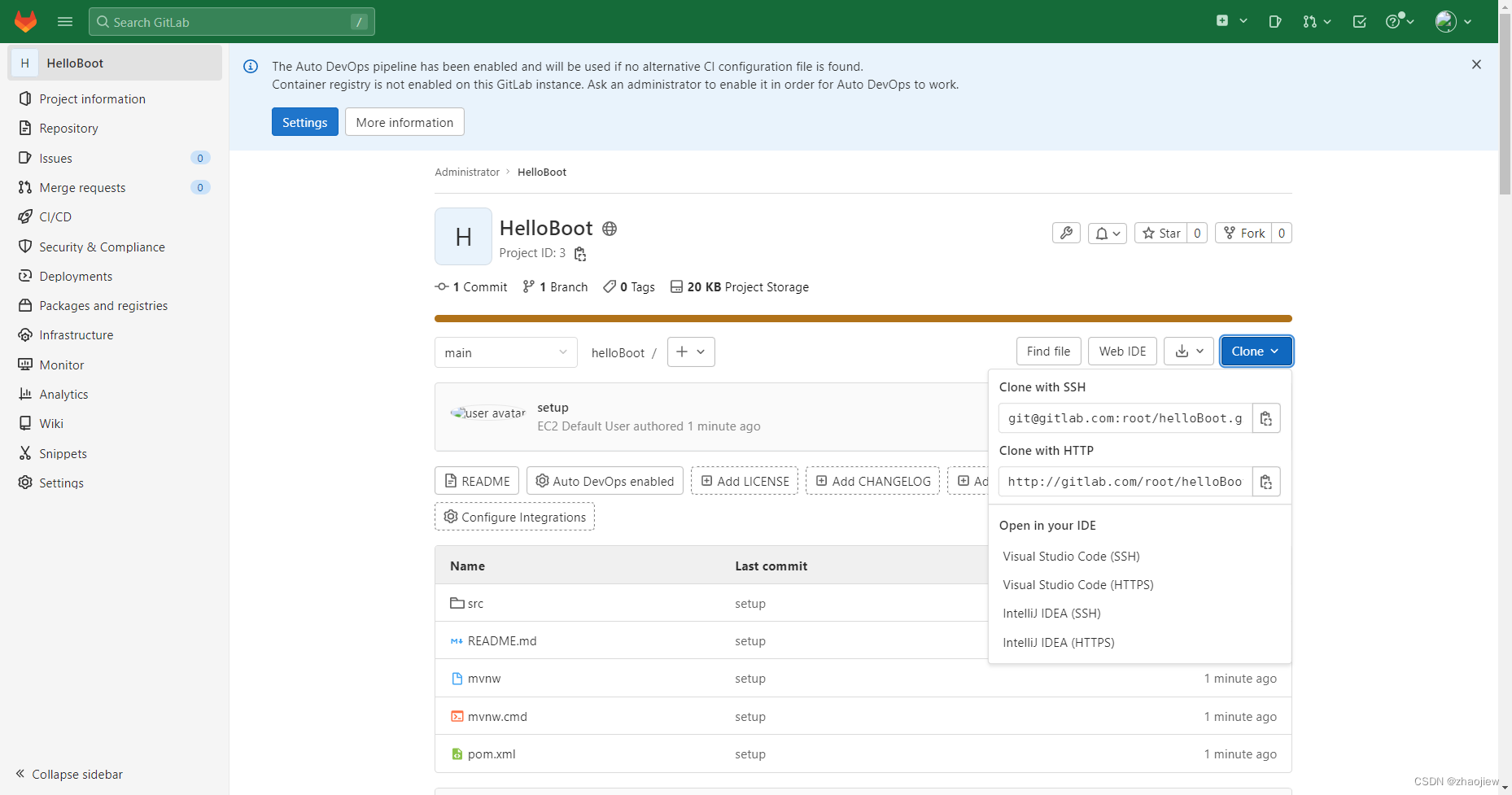
Task: Open the 0 Tags link
Action: coord(629,286)
